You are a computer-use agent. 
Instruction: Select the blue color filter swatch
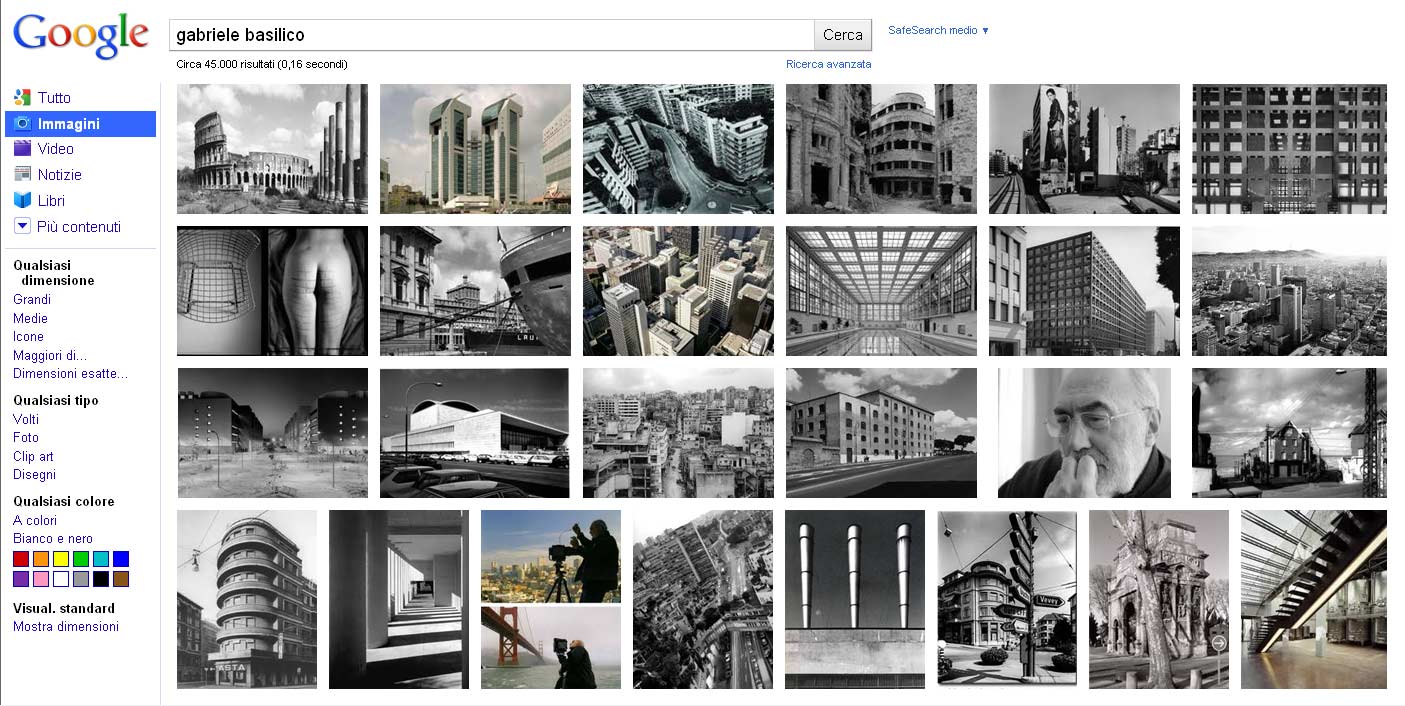click(x=122, y=561)
